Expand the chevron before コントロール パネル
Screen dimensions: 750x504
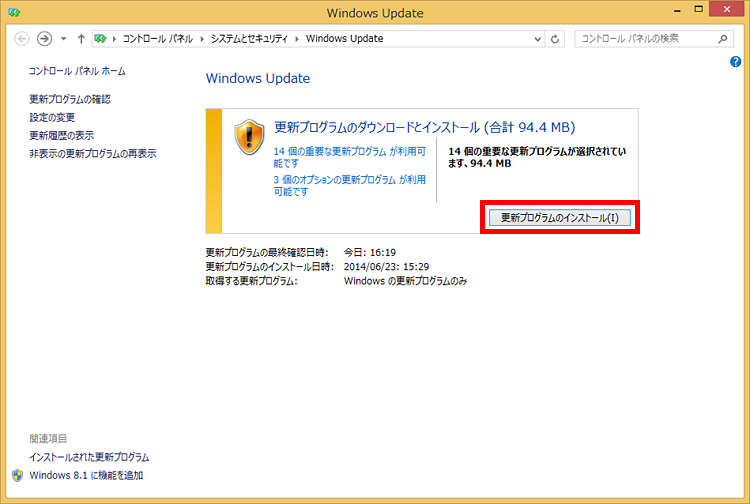[114, 39]
